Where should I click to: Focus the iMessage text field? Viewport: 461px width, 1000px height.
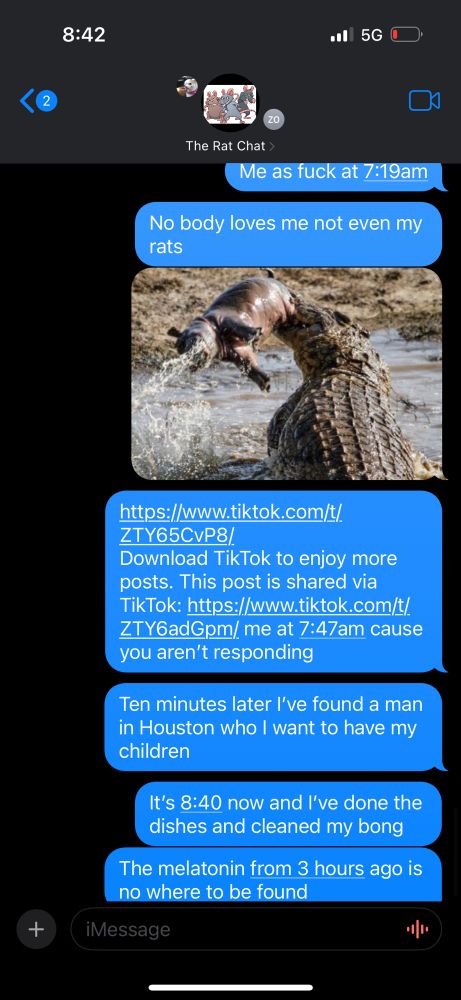[256, 929]
